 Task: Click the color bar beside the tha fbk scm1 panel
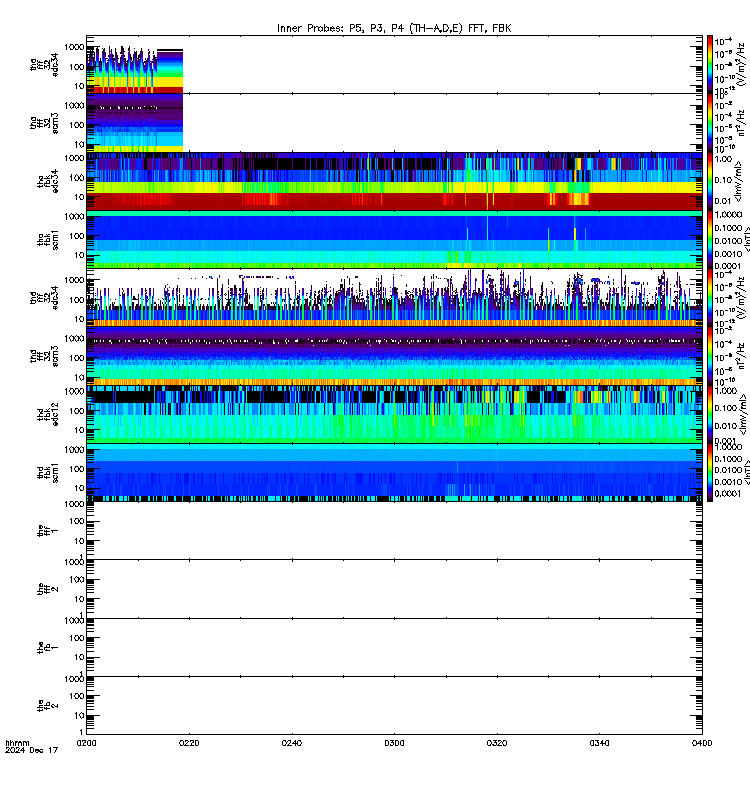pos(710,240)
